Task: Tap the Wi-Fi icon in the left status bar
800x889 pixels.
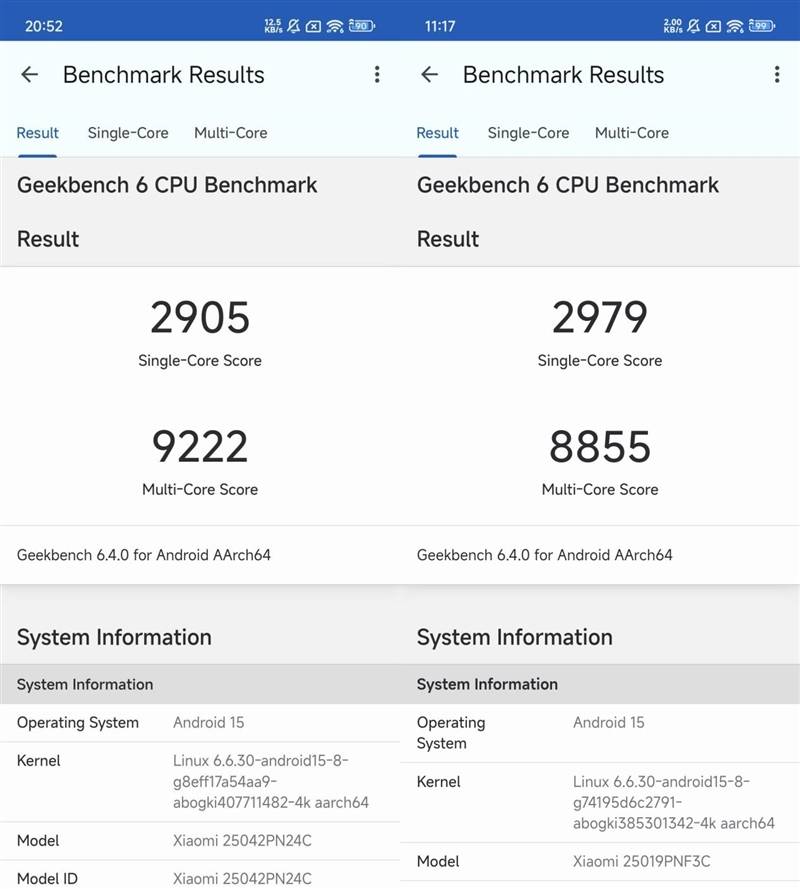Action: 334,26
